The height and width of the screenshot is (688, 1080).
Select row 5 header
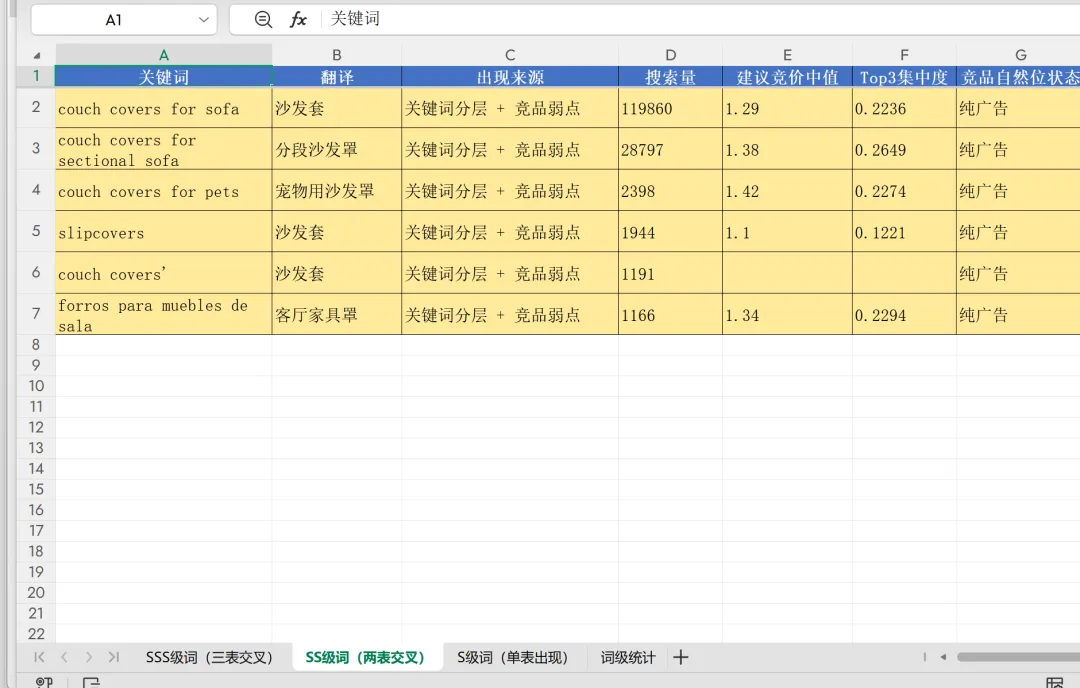pos(36,231)
